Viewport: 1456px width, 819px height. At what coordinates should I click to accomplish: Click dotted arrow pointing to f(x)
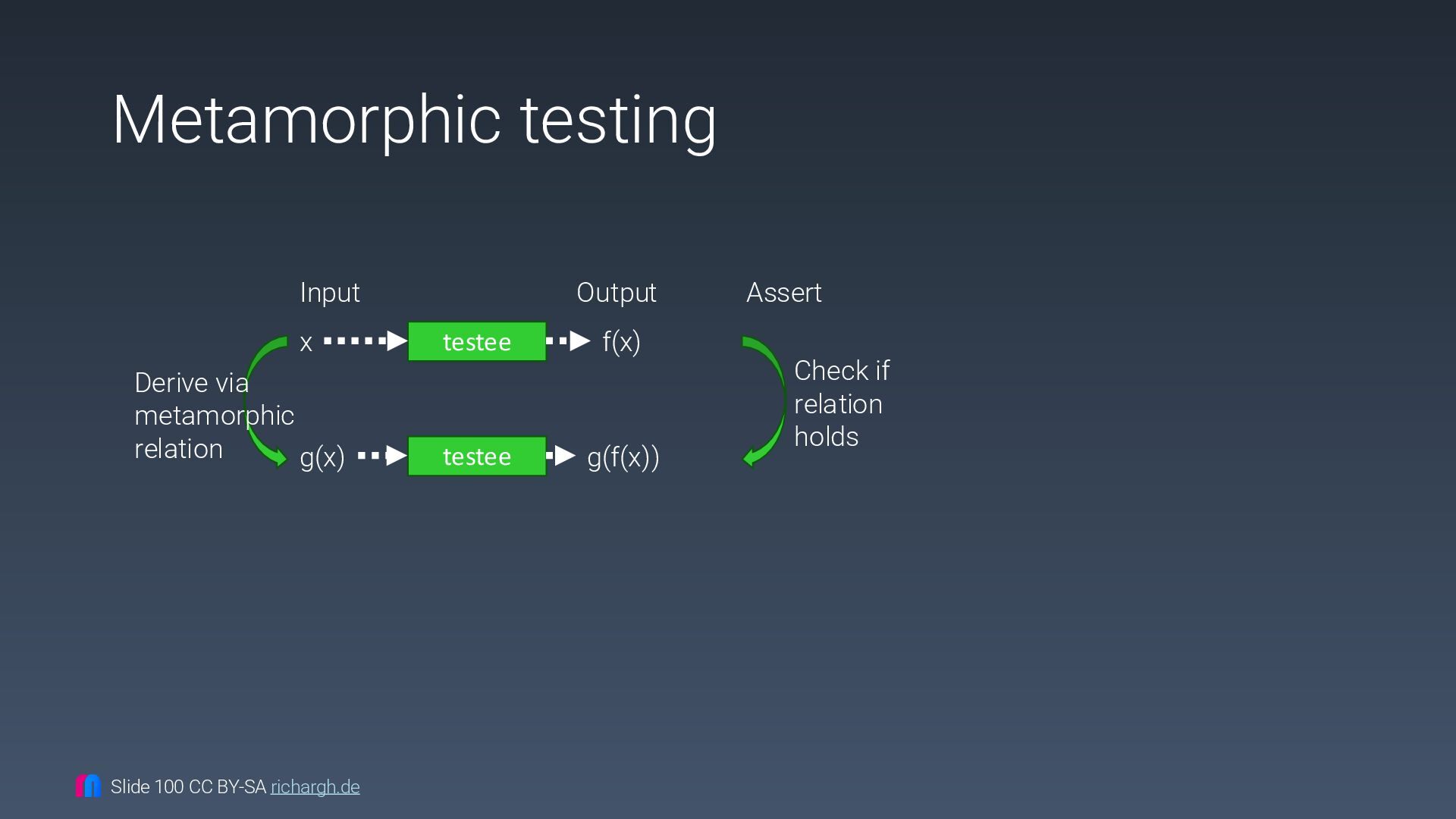point(569,341)
